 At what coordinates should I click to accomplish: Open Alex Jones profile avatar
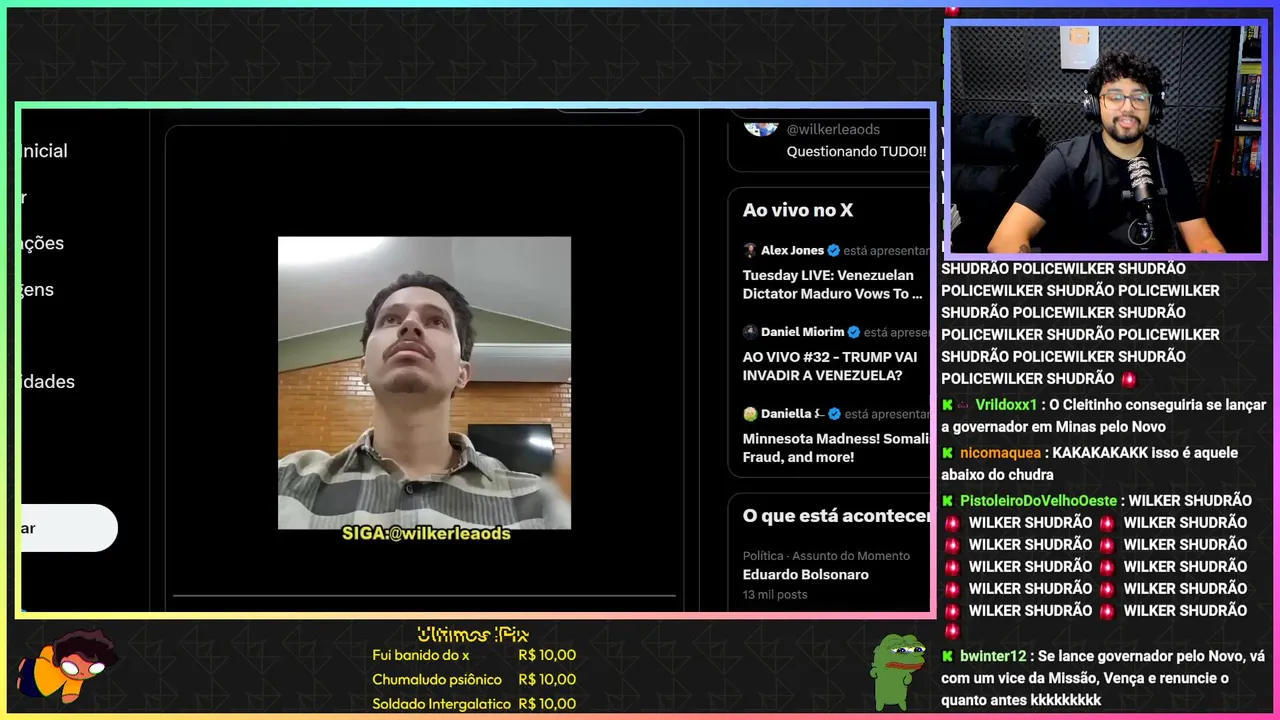coord(750,251)
